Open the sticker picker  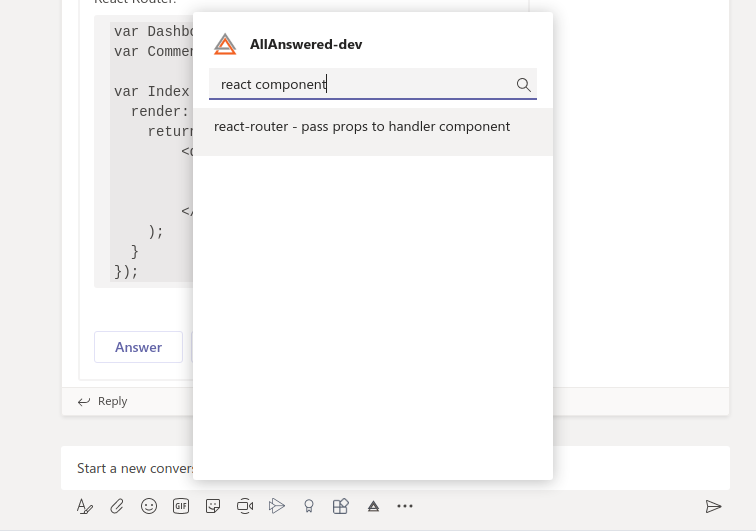click(213, 506)
